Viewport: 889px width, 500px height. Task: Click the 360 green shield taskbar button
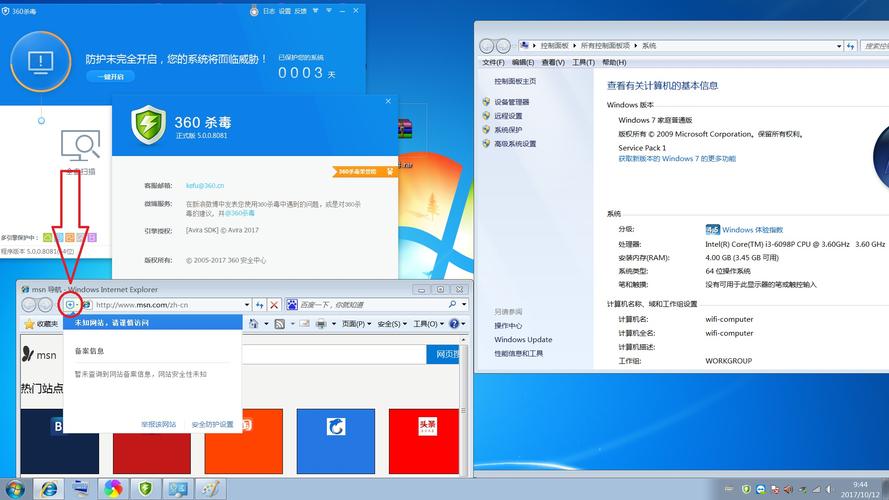[145, 489]
